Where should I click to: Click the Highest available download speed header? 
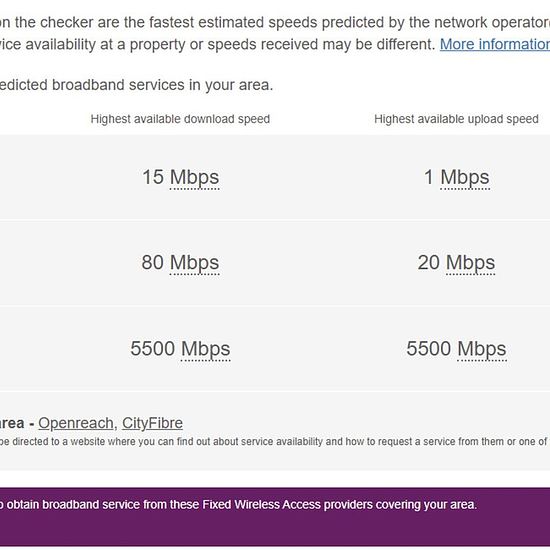pyautogui.click(x=180, y=119)
